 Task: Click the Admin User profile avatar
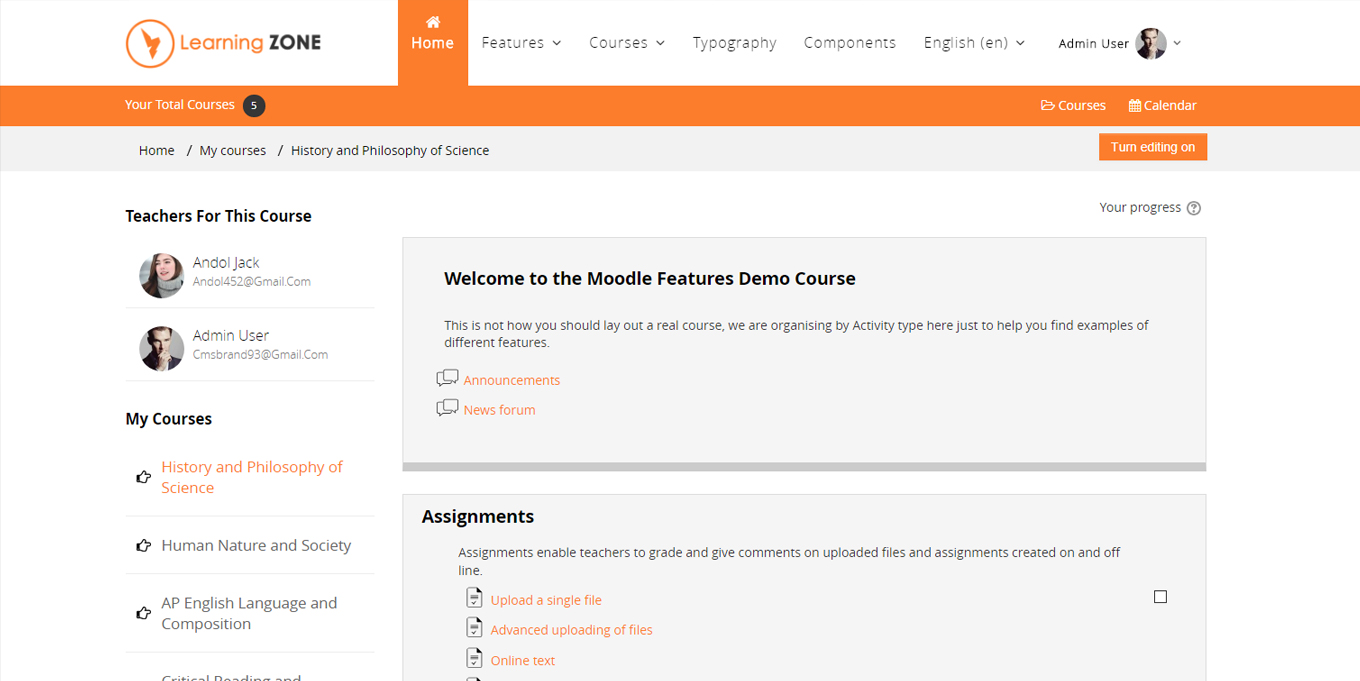click(1152, 43)
